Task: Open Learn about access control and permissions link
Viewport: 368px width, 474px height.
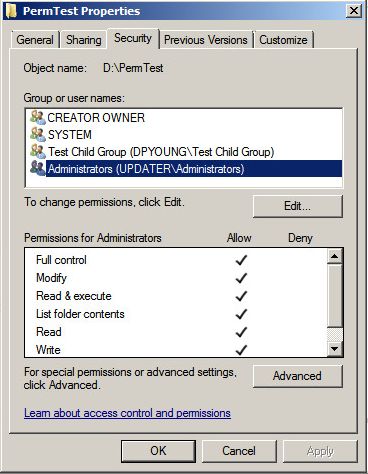Action: click(127, 413)
